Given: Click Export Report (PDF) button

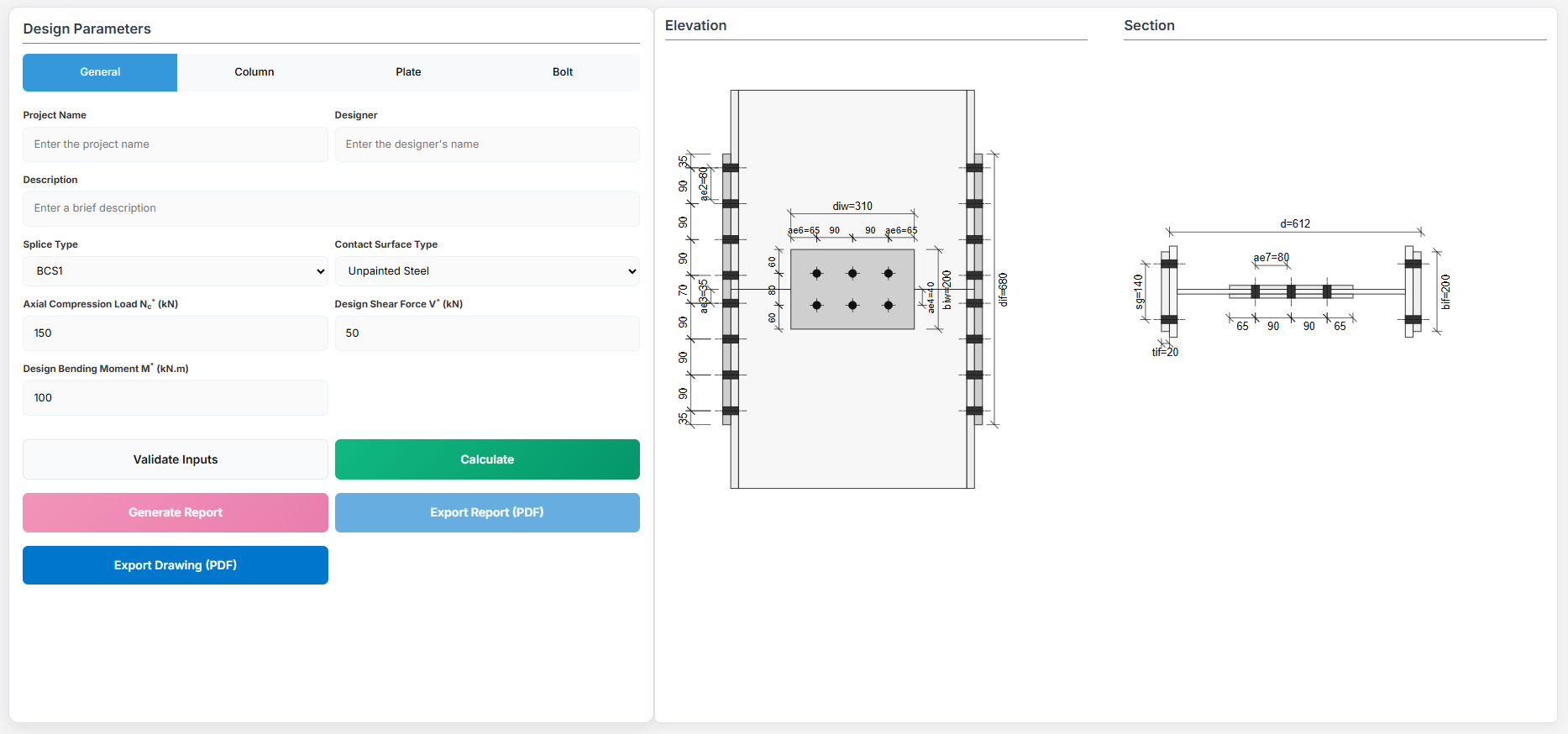Looking at the screenshot, I should tap(486, 512).
